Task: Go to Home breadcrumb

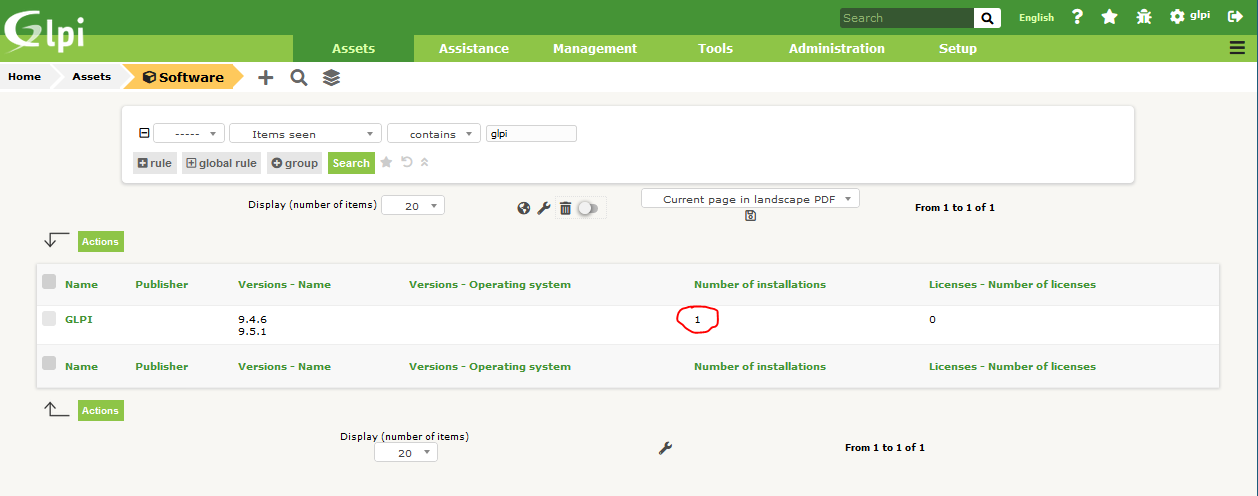Action: click(25, 77)
